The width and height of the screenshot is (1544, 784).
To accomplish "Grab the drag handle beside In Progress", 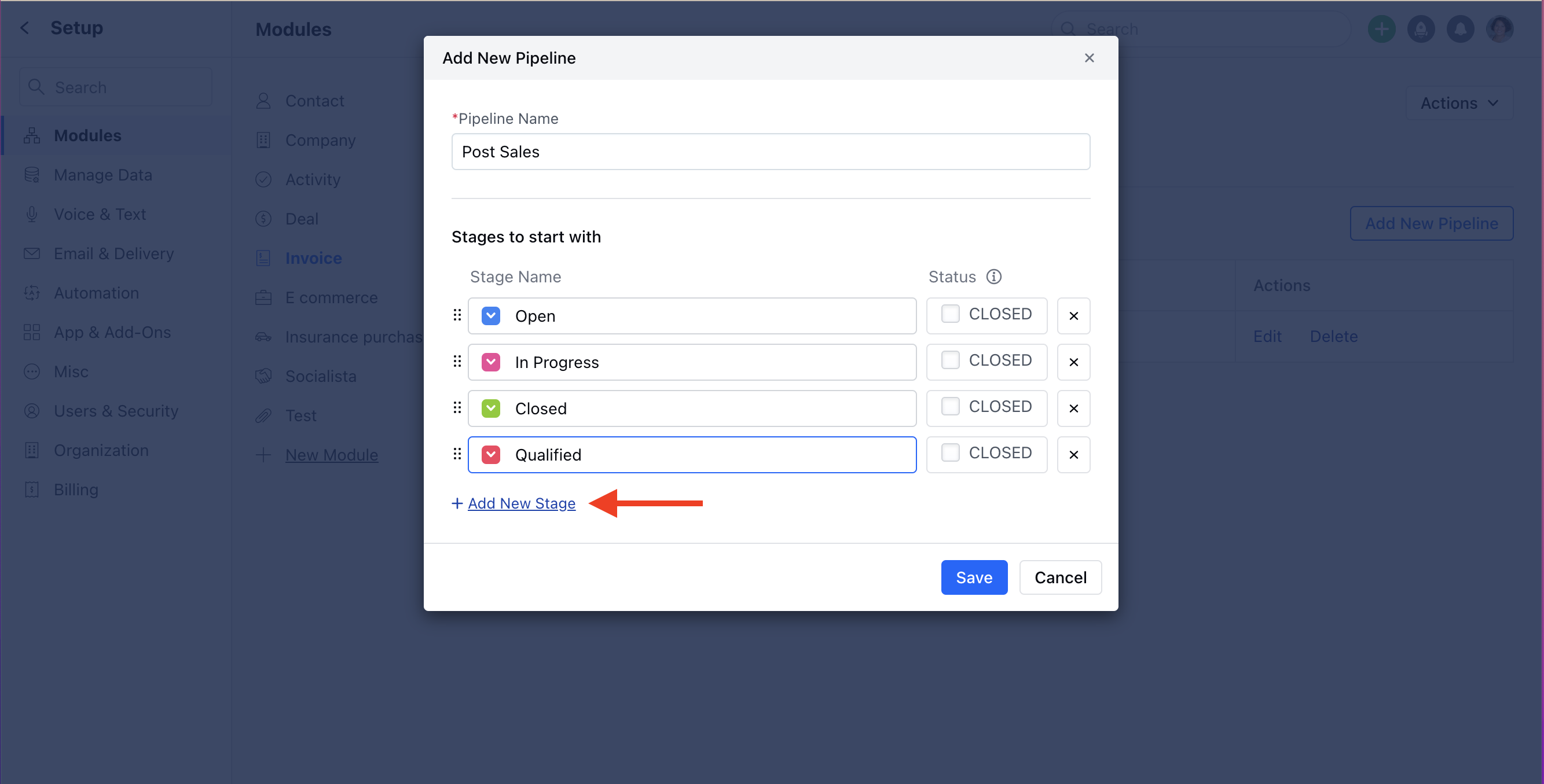I will (457, 361).
